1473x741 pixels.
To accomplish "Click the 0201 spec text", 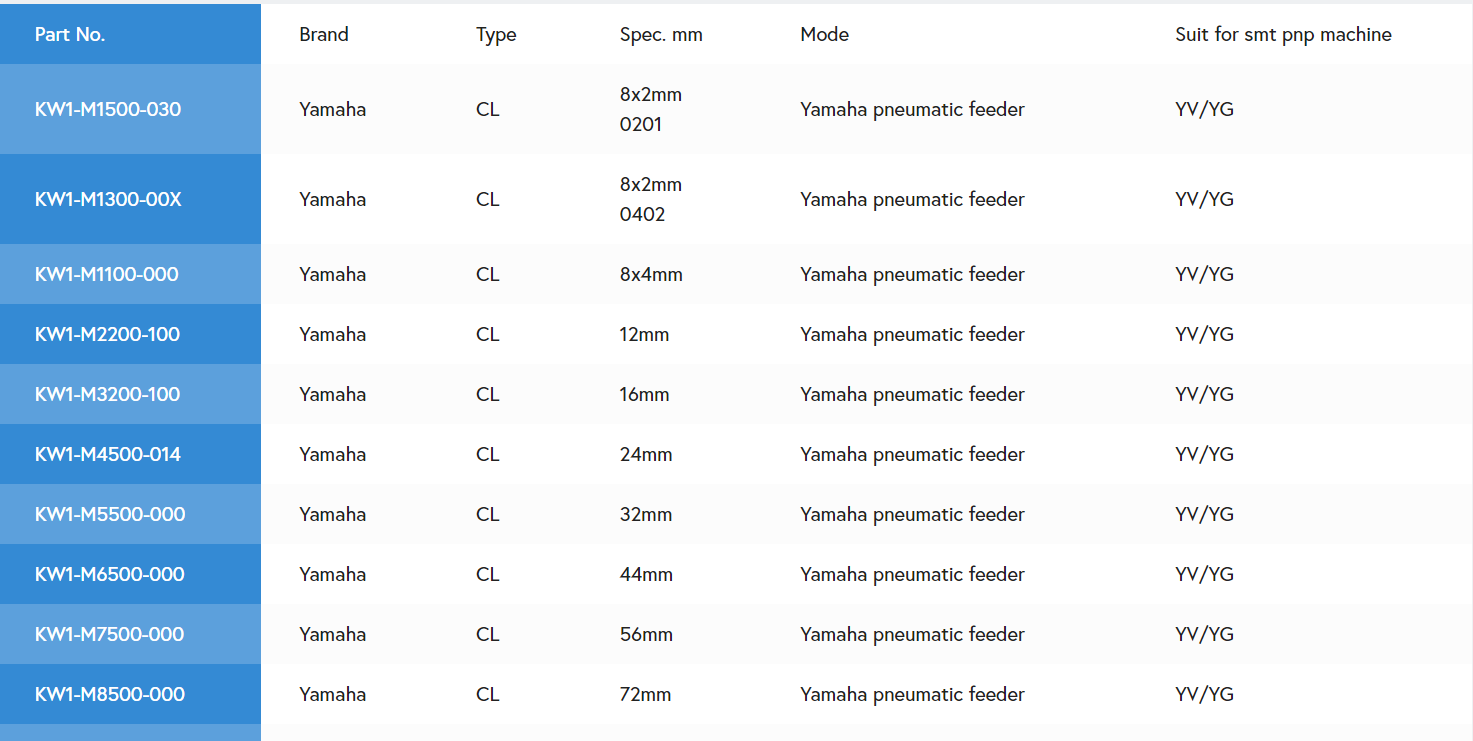I will [641, 124].
